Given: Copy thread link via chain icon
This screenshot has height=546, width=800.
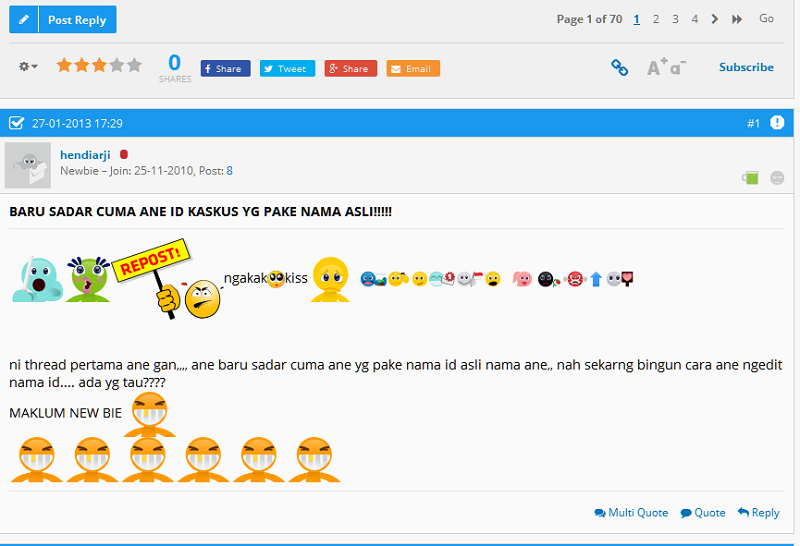Looking at the screenshot, I should tap(619, 67).
